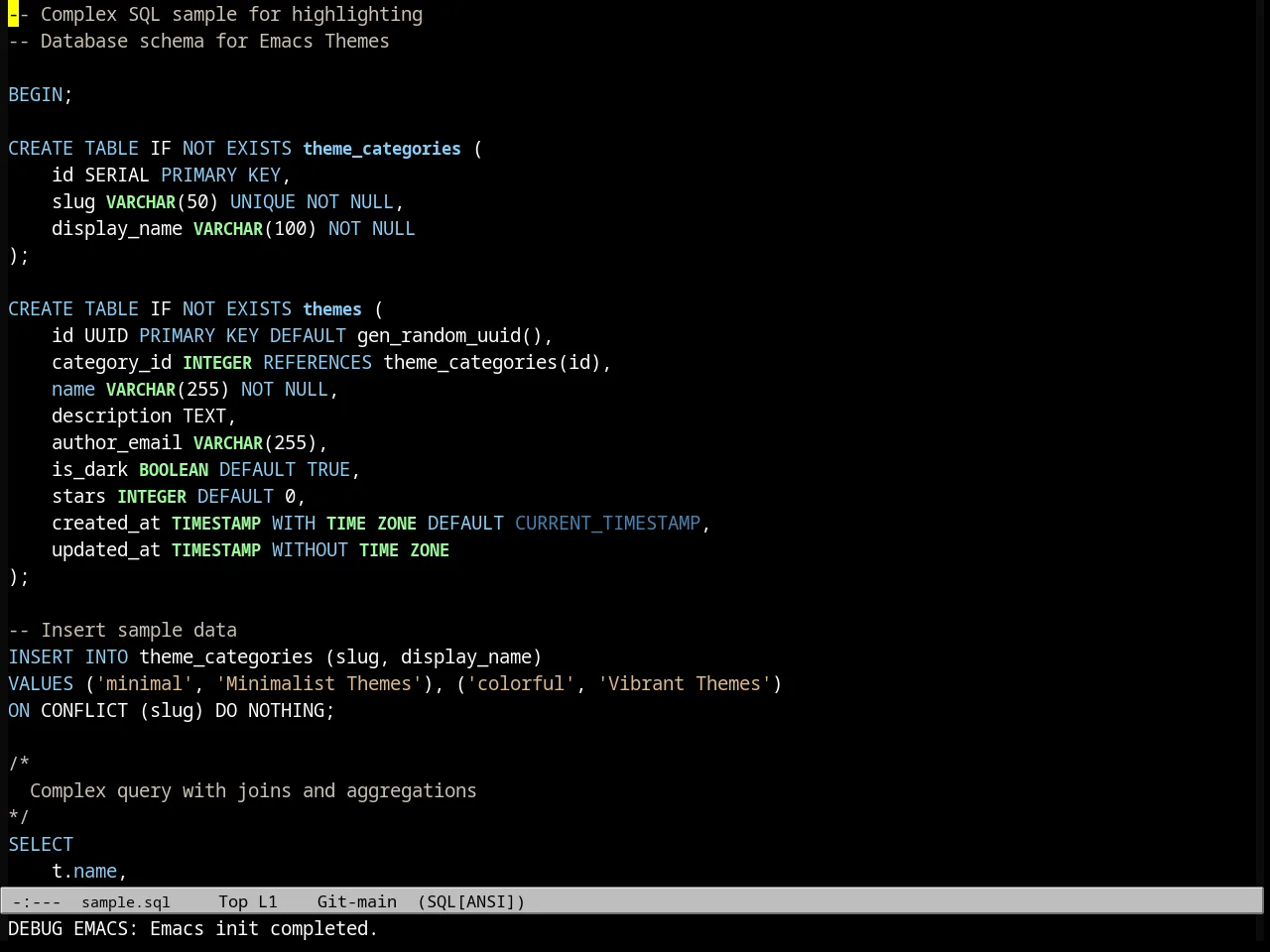Screen dimensions: 1270x952
Task: Click the L1 line number indicator
Action: [x=268, y=901]
